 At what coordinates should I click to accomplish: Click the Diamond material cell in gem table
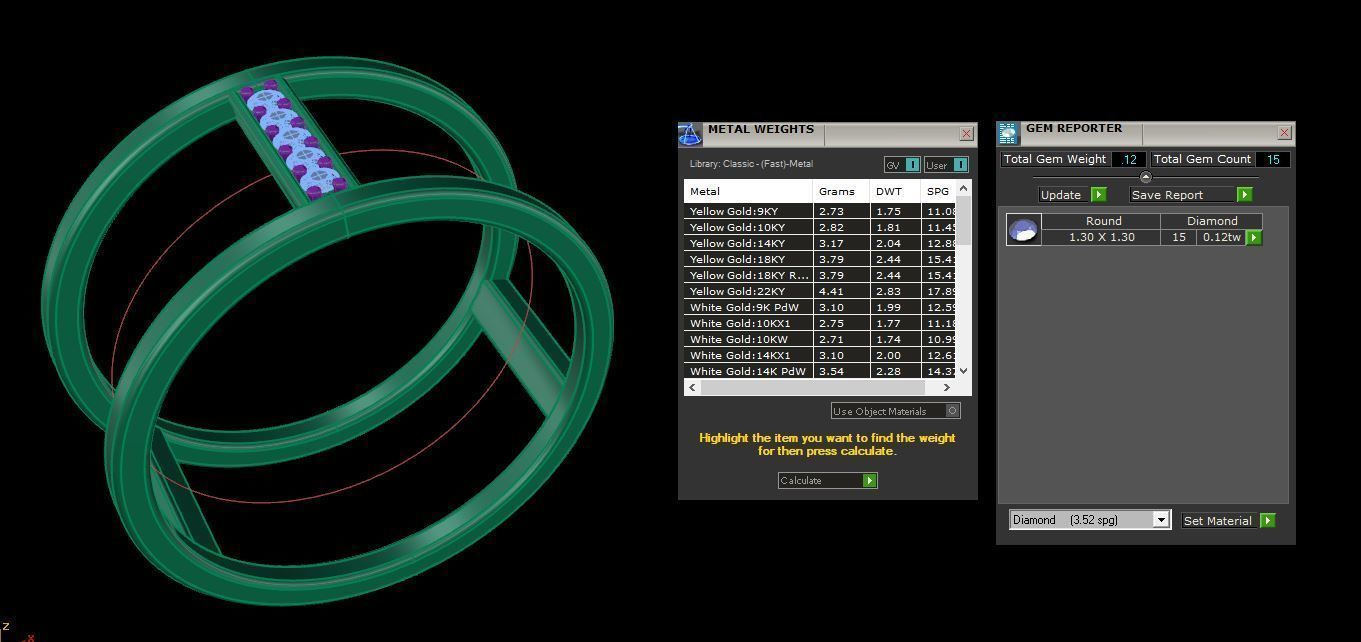point(1212,221)
